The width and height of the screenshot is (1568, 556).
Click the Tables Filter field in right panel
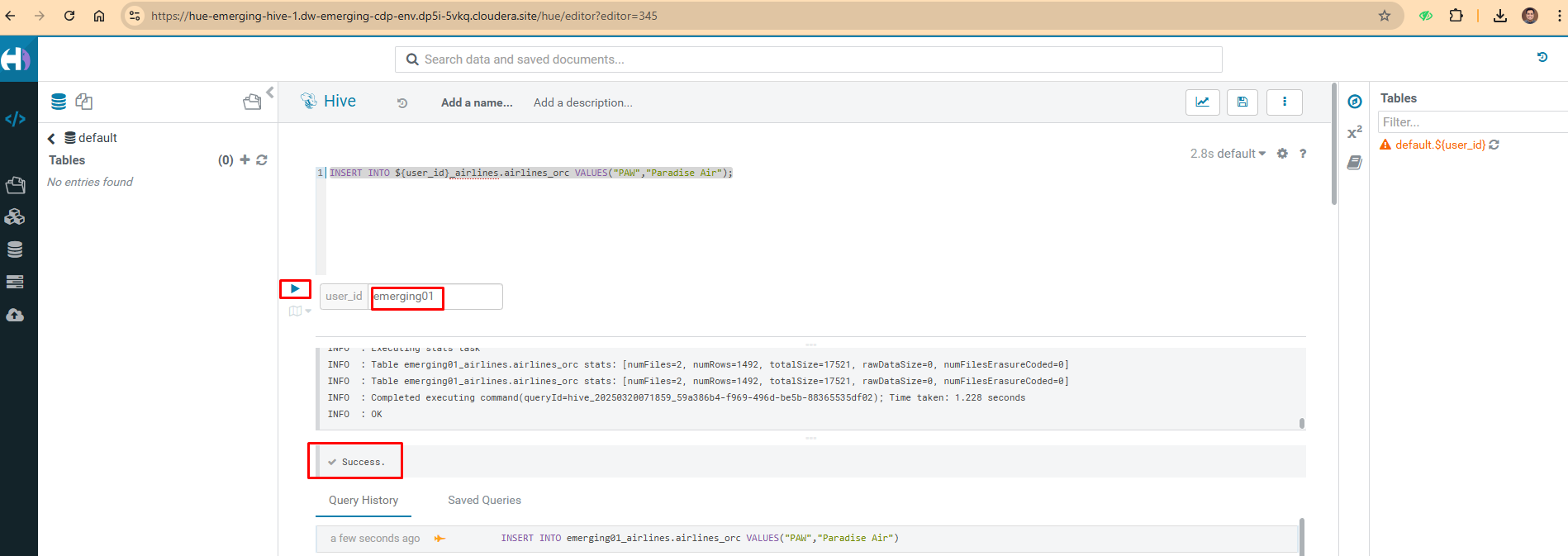[x=1473, y=121]
